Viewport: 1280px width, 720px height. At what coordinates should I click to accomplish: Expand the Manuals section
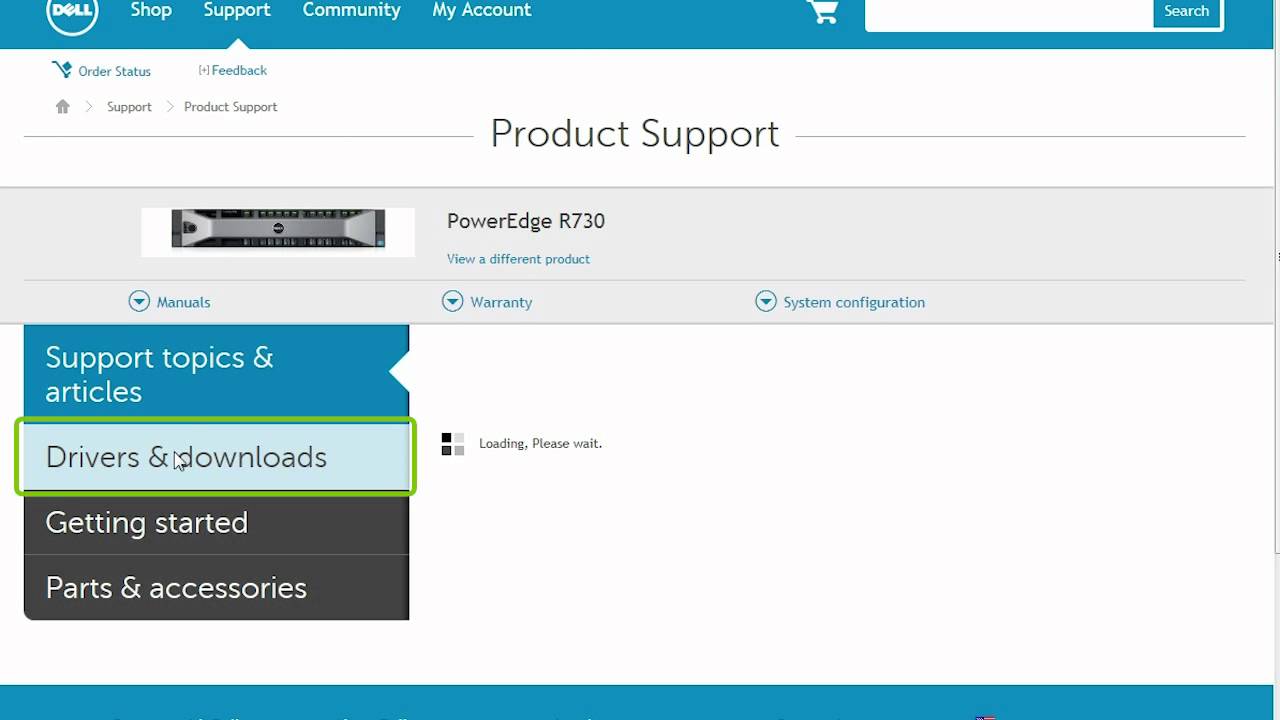pos(170,301)
